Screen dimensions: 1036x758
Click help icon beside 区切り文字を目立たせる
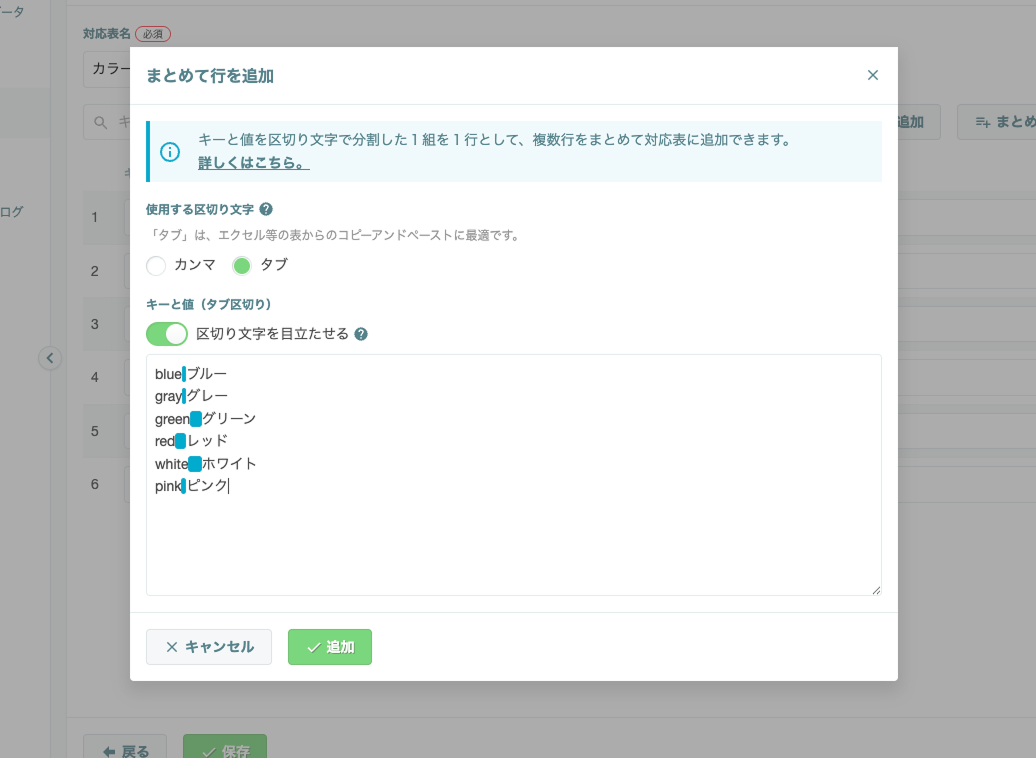click(361, 334)
